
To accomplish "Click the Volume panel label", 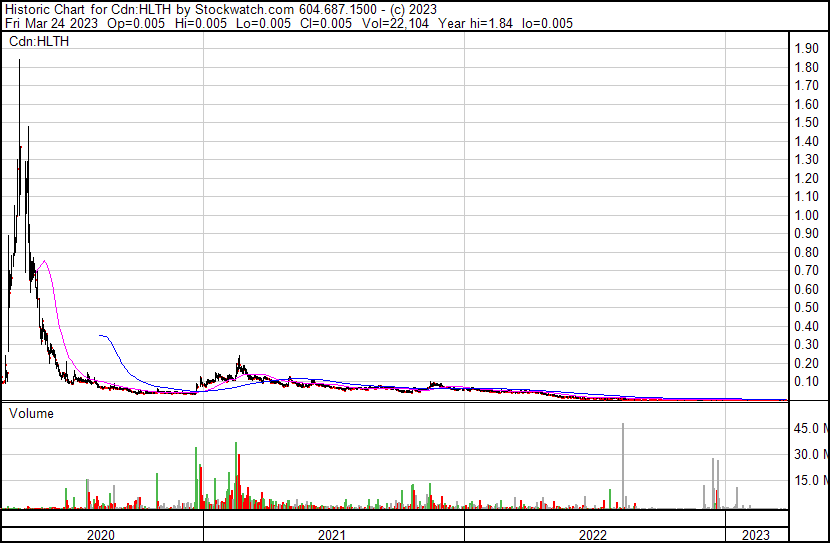I will [32, 413].
